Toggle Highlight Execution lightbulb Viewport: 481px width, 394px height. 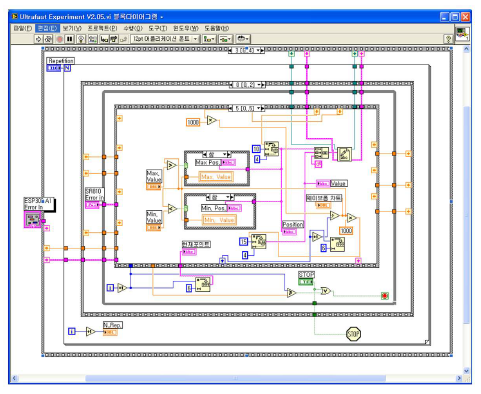pyautogui.click(x=81, y=39)
